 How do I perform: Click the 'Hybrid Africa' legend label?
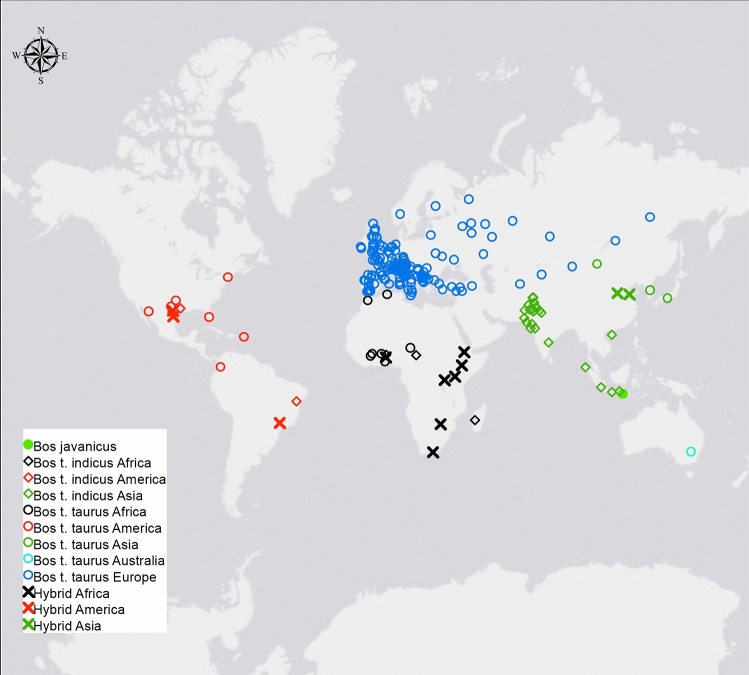click(78, 593)
